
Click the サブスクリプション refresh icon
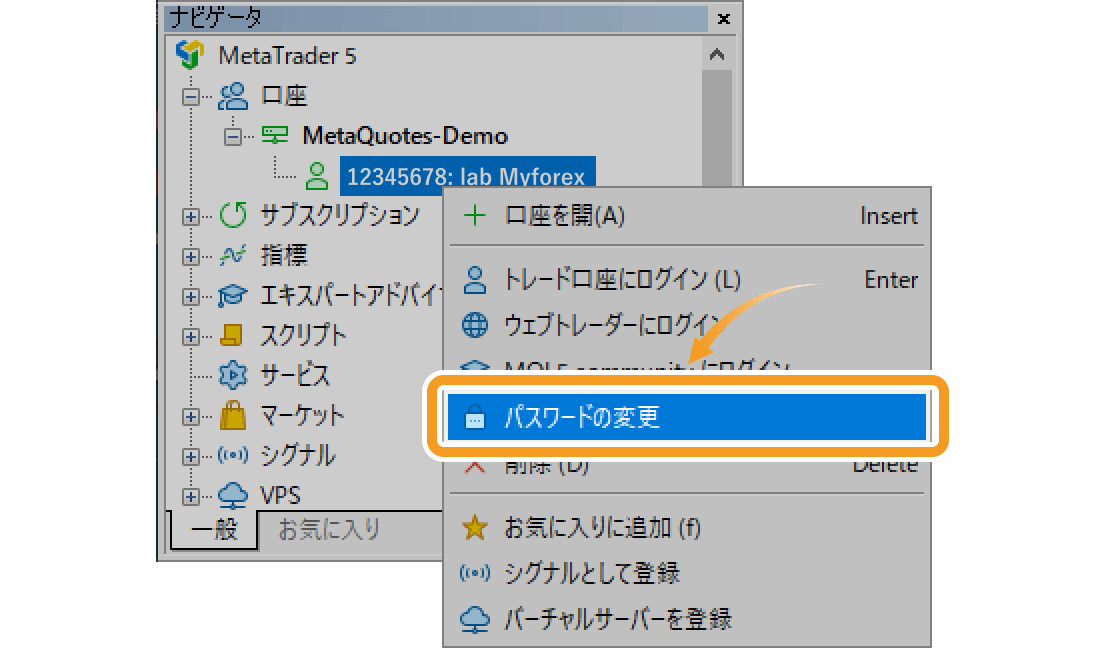tap(233, 215)
